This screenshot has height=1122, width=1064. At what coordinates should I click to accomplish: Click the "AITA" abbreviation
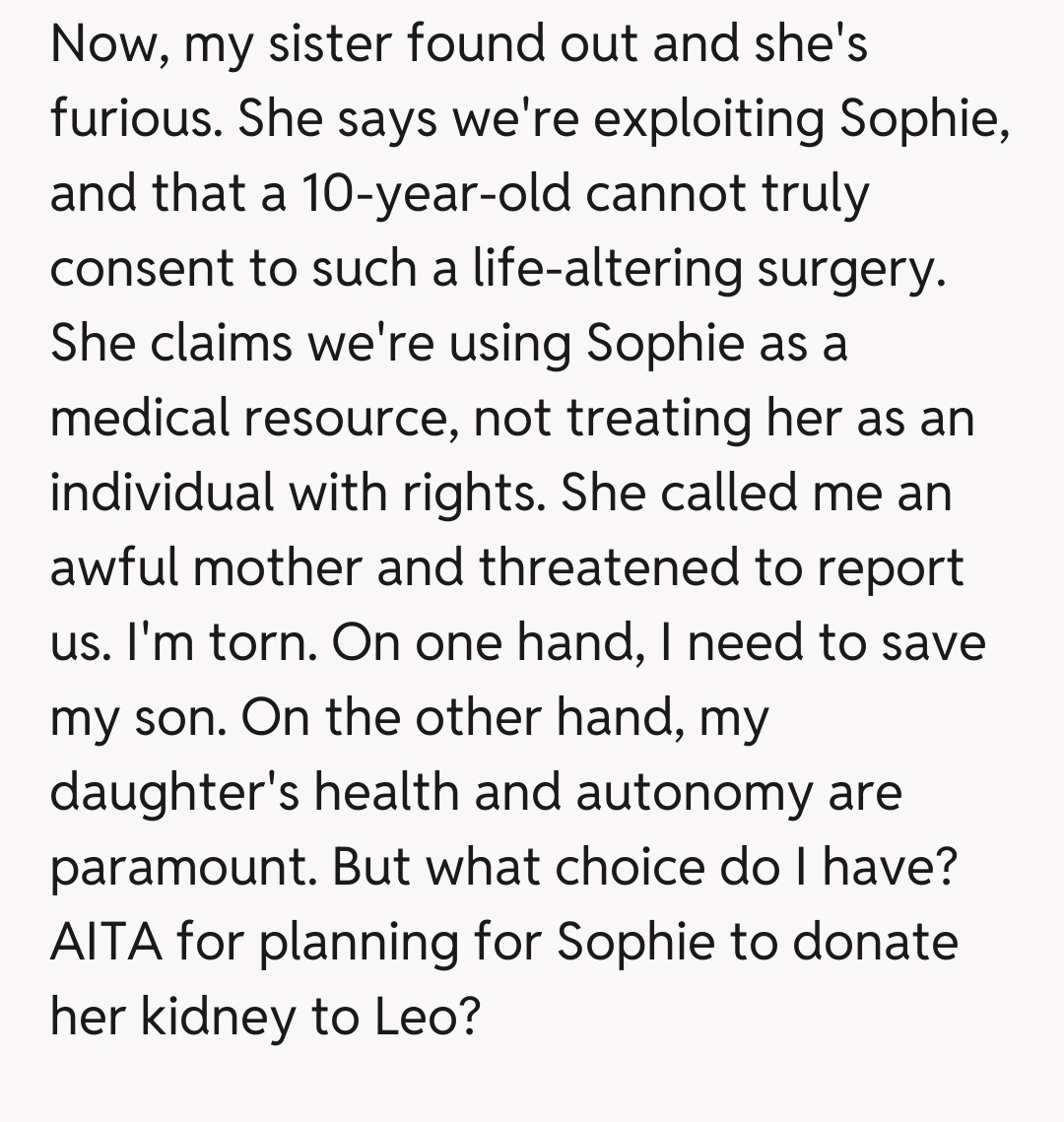106,942
